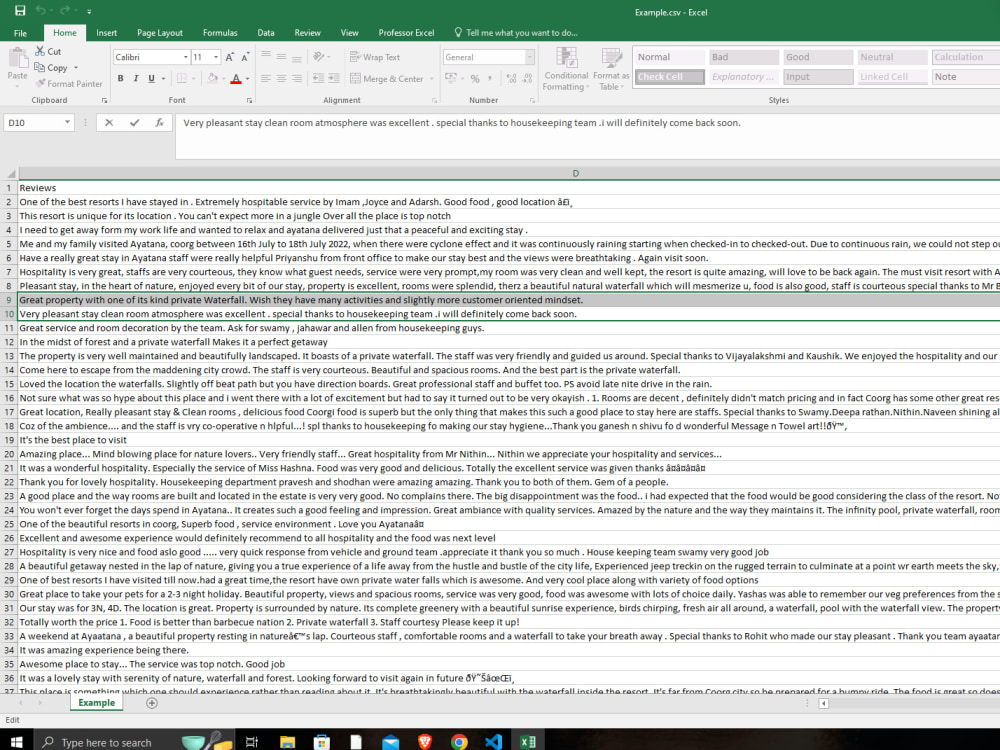Click the Cut button
The height and width of the screenshot is (750, 1000).
click(48, 51)
